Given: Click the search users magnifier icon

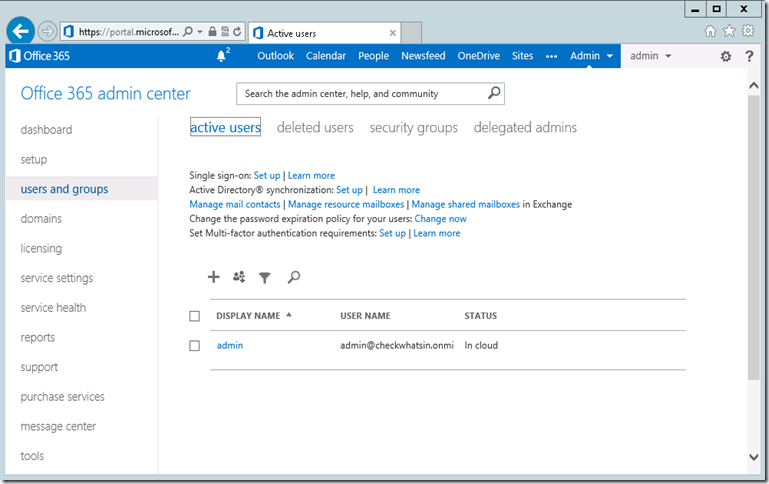Looking at the screenshot, I should [x=294, y=278].
